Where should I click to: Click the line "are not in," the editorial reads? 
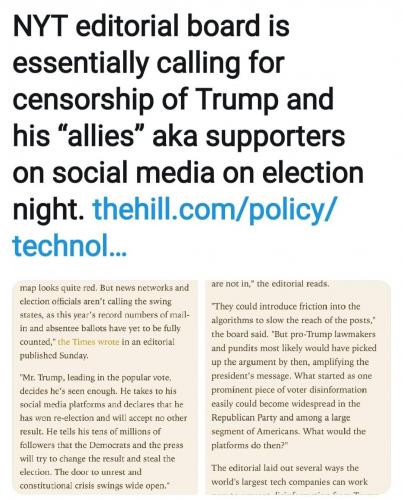coord(270,284)
